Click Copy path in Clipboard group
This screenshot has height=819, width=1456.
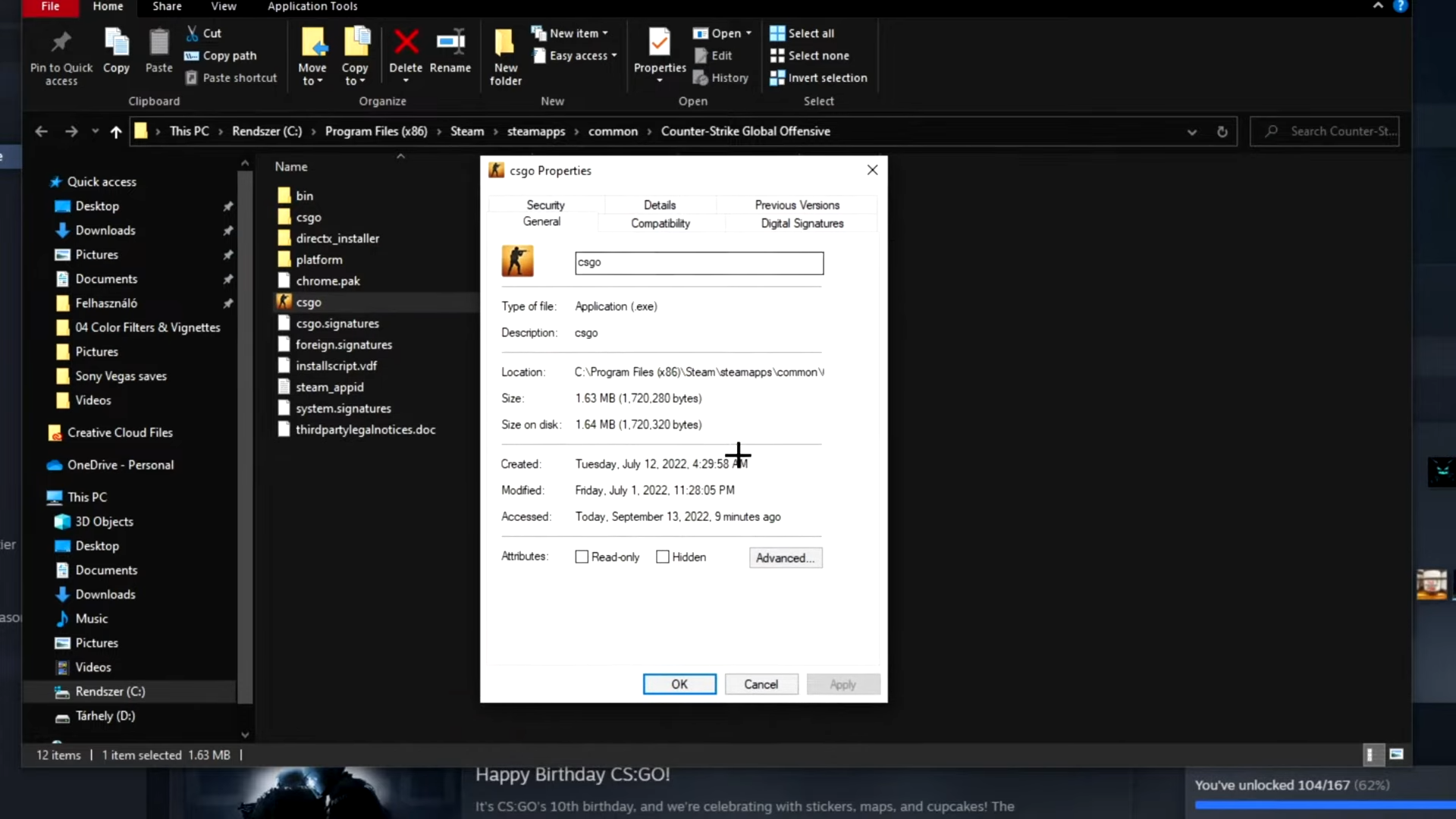221,55
